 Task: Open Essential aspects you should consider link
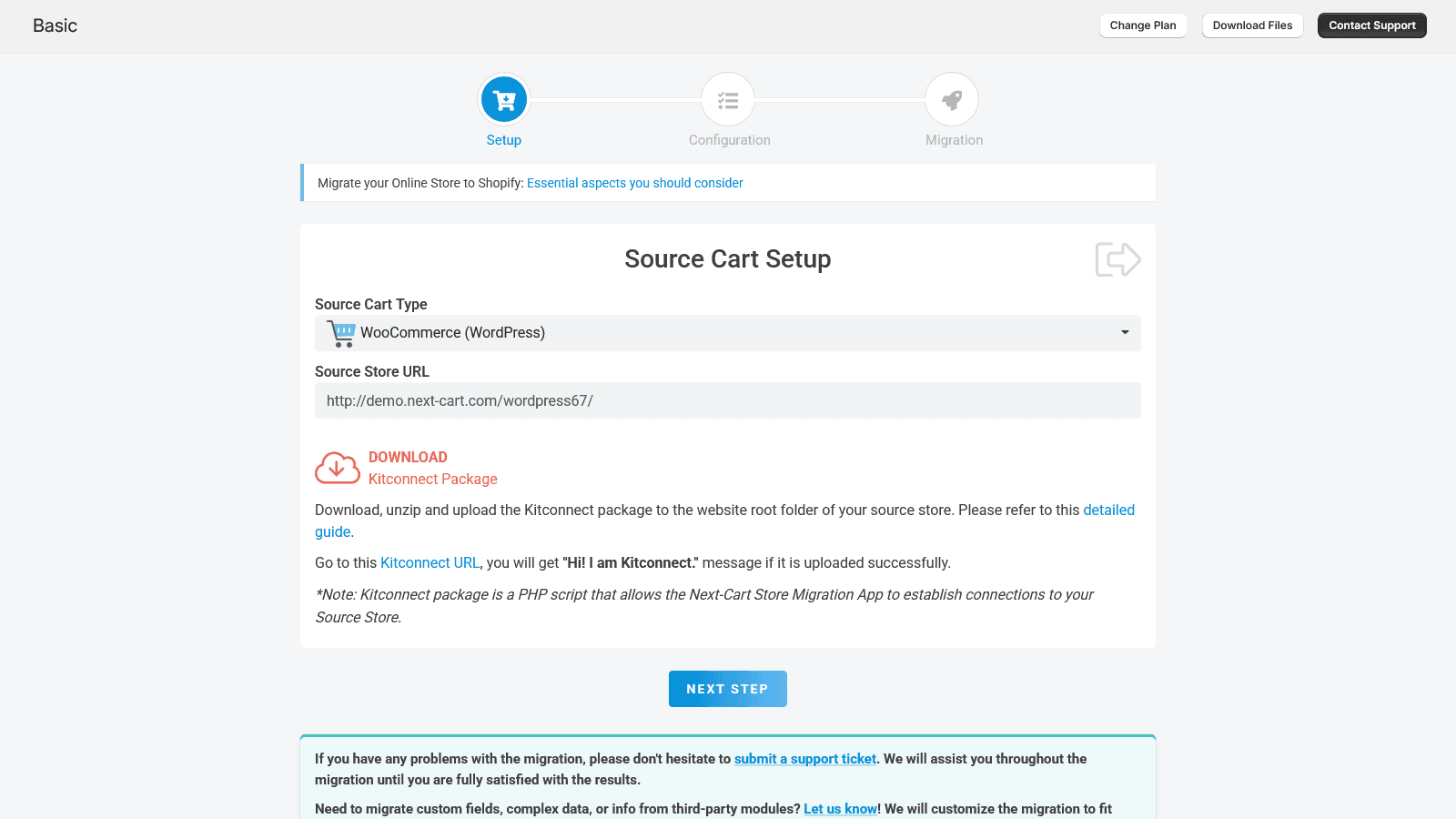[x=634, y=183]
